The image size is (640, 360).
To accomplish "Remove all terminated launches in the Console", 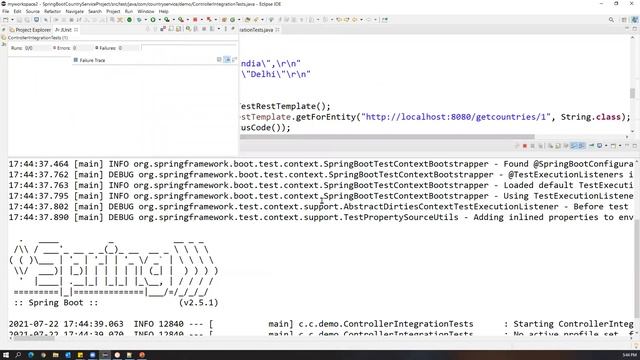I will (540, 146).
